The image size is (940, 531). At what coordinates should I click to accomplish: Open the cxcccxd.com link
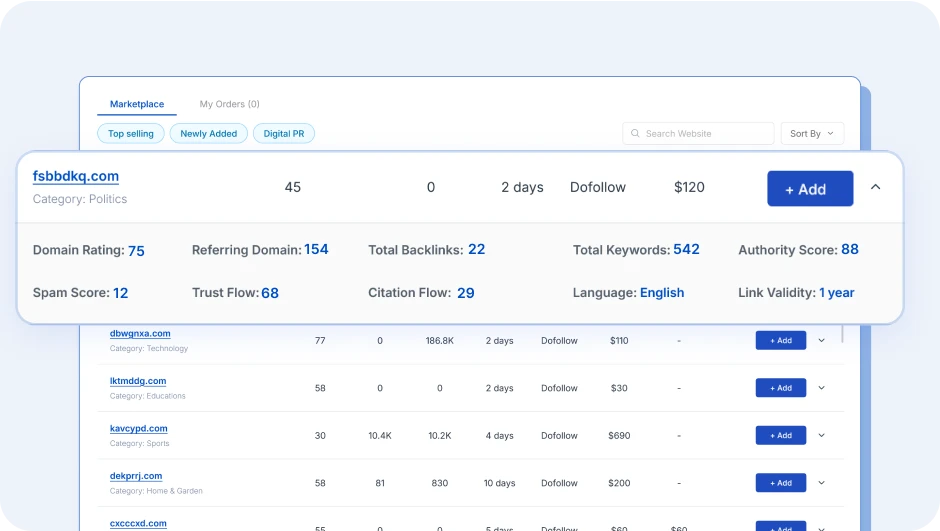pyautogui.click(x=138, y=523)
